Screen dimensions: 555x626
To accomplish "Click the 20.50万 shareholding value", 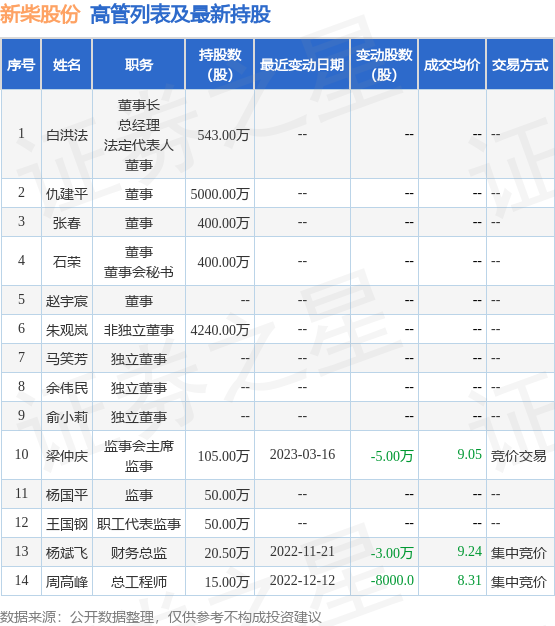I will [x=227, y=553].
